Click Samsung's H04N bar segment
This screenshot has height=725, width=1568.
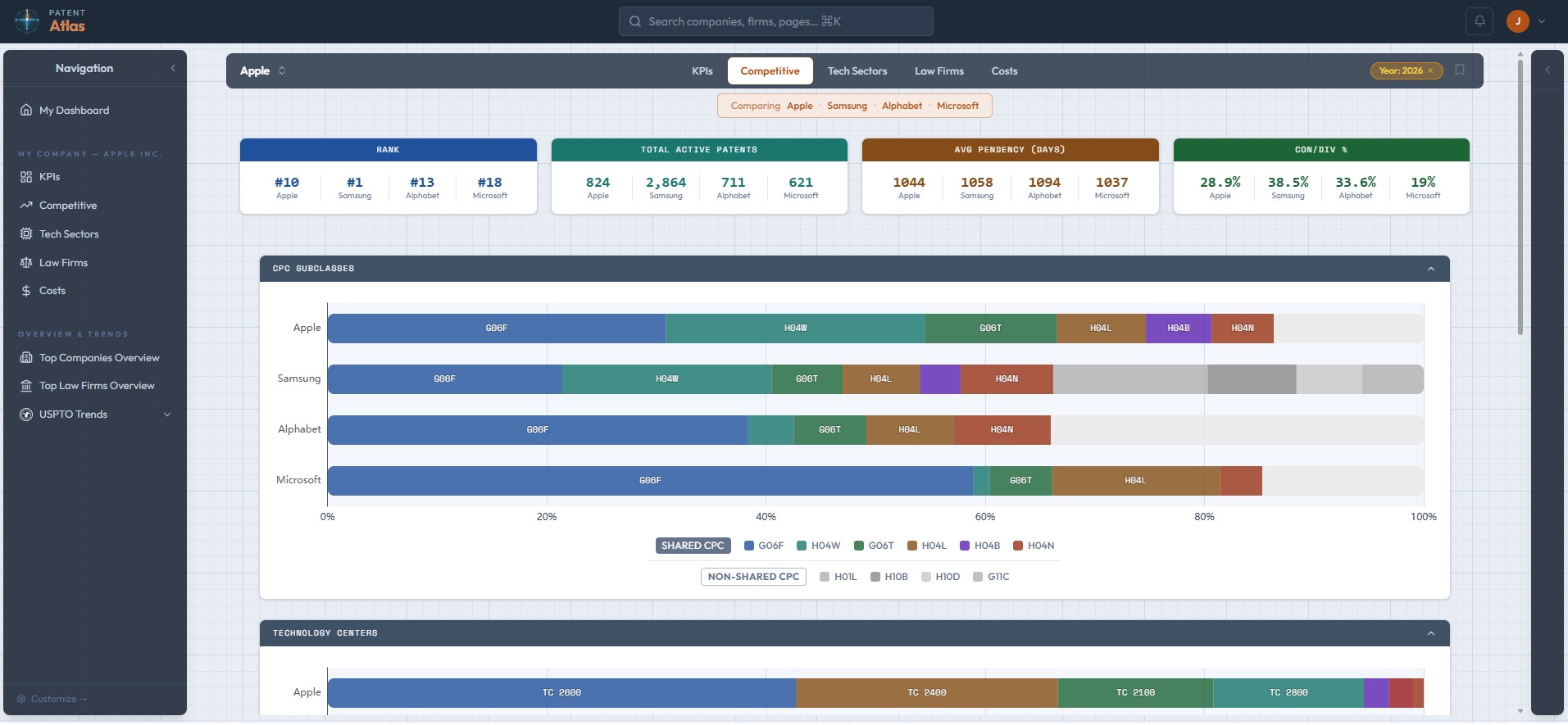coord(1007,379)
